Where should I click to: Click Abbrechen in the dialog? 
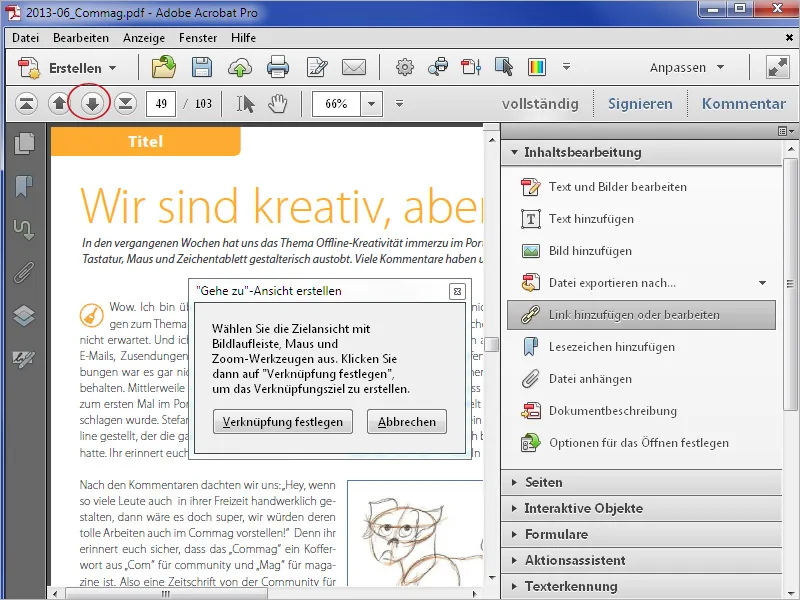click(407, 422)
